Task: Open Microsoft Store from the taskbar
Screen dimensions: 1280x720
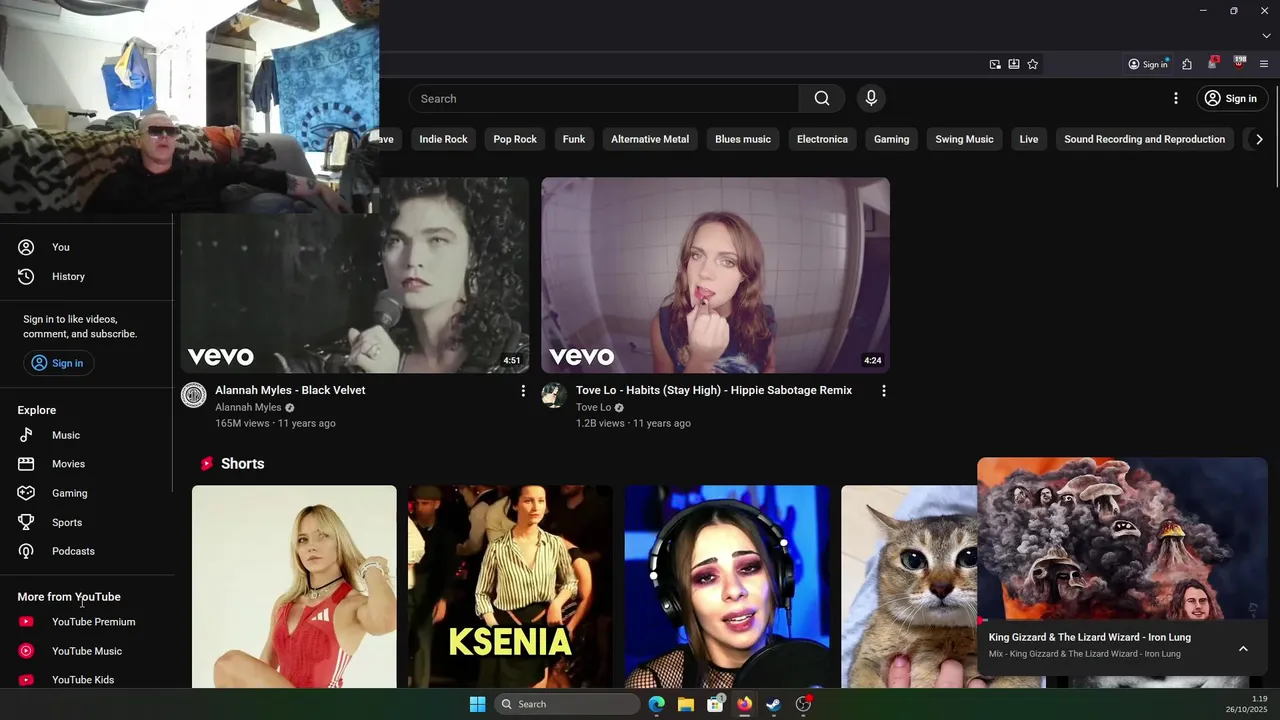Action: coord(715,704)
